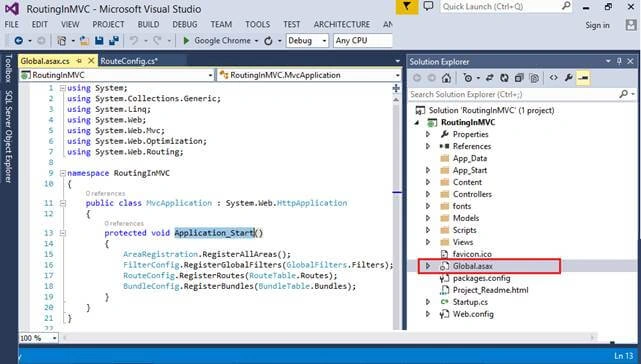Click the Refresh browser icon in toolbar
The height and width of the screenshot is (364, 641).
click(x=268, y=40)
